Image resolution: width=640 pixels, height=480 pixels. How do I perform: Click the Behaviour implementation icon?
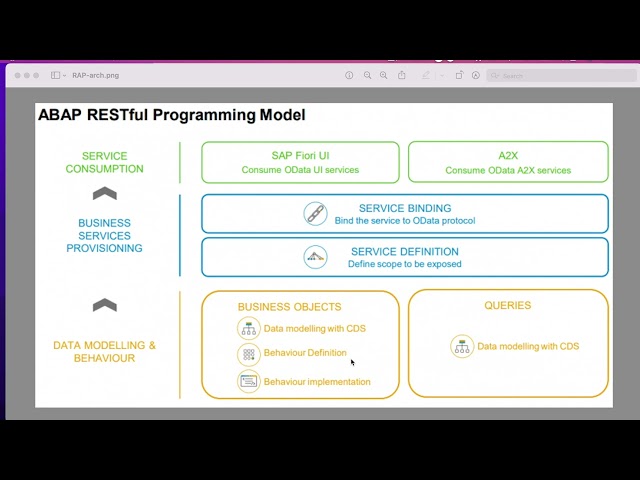click(249, 381)
